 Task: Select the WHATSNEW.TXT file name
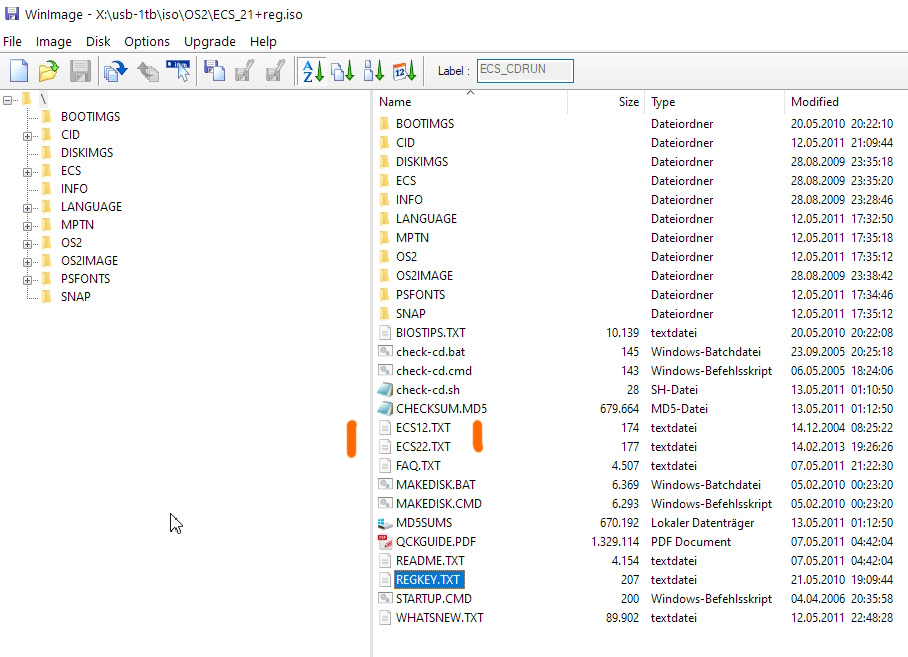pyautogui.click(x=440, y=618)
